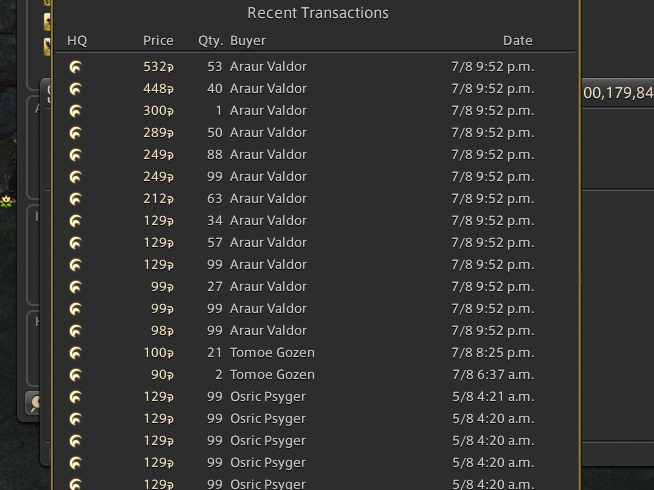Click the Price column header

[x=158, y=40]
